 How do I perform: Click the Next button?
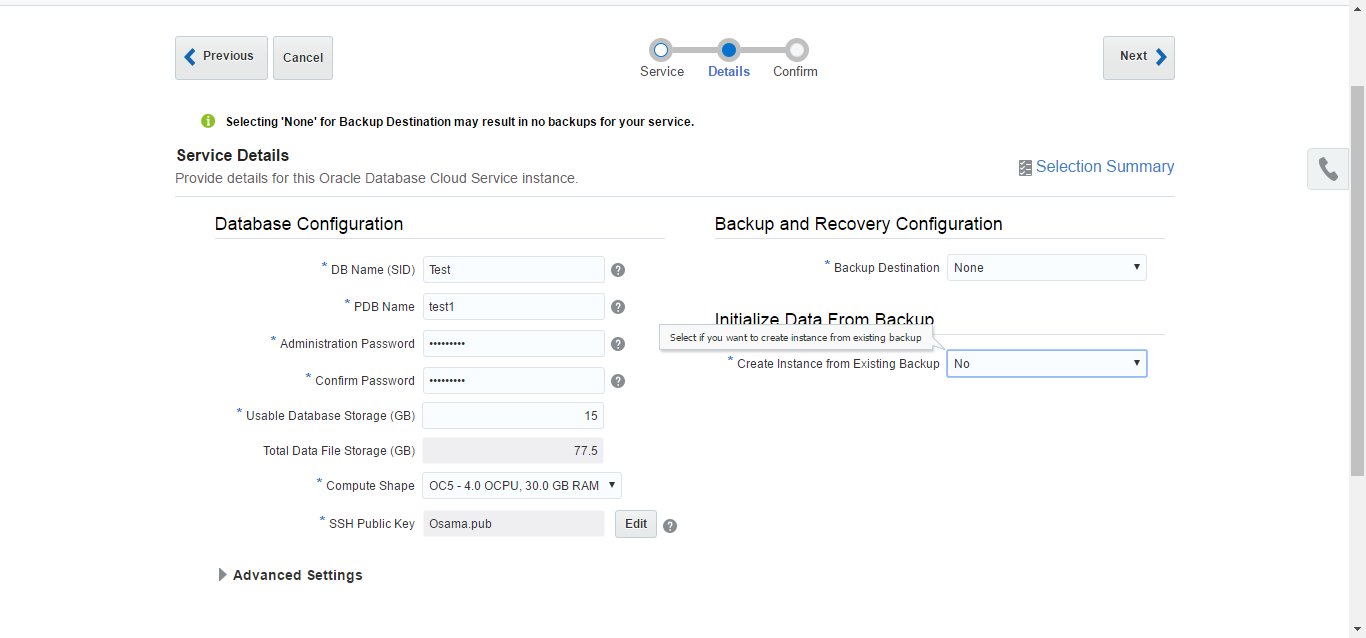click(x=1138, y=57)
